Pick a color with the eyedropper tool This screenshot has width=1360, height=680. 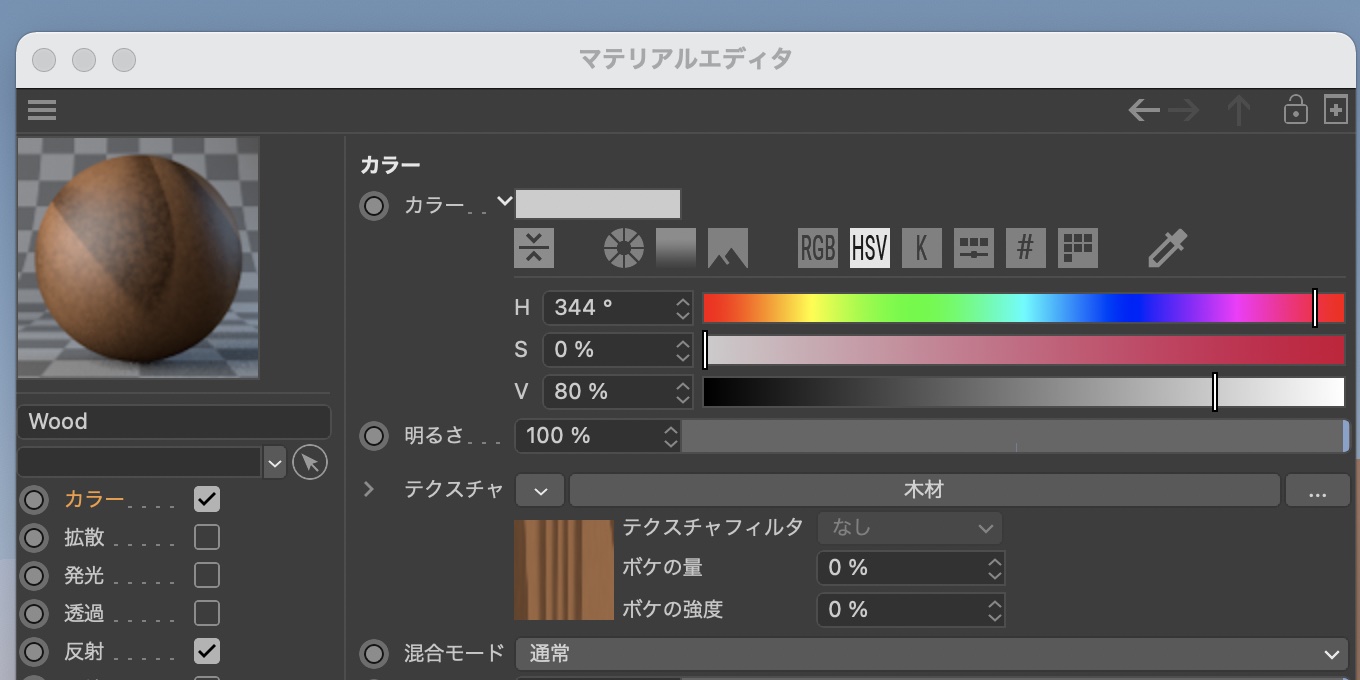(1166, 248)
